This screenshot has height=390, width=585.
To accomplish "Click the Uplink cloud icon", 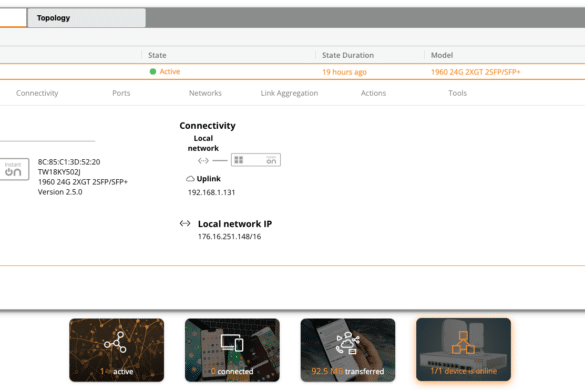I will pyautogui.click(x=190, y=179).
